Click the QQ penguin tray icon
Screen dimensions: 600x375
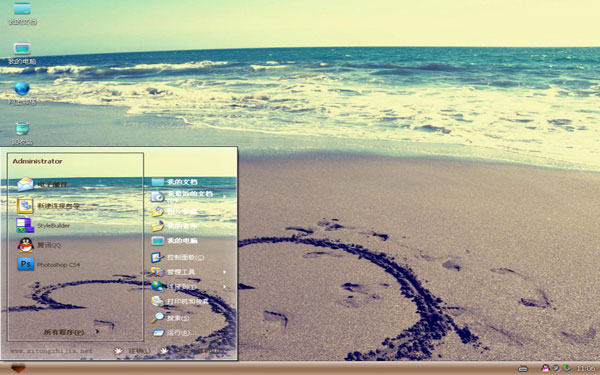546,368
